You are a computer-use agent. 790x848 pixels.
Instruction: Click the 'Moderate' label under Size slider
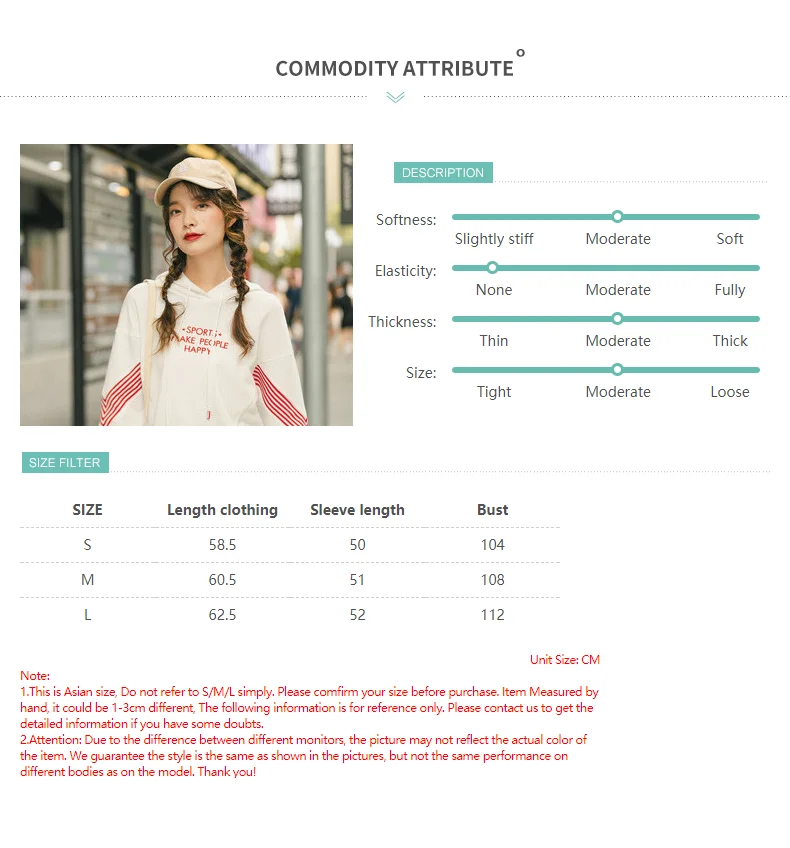(x=618, y=392)
